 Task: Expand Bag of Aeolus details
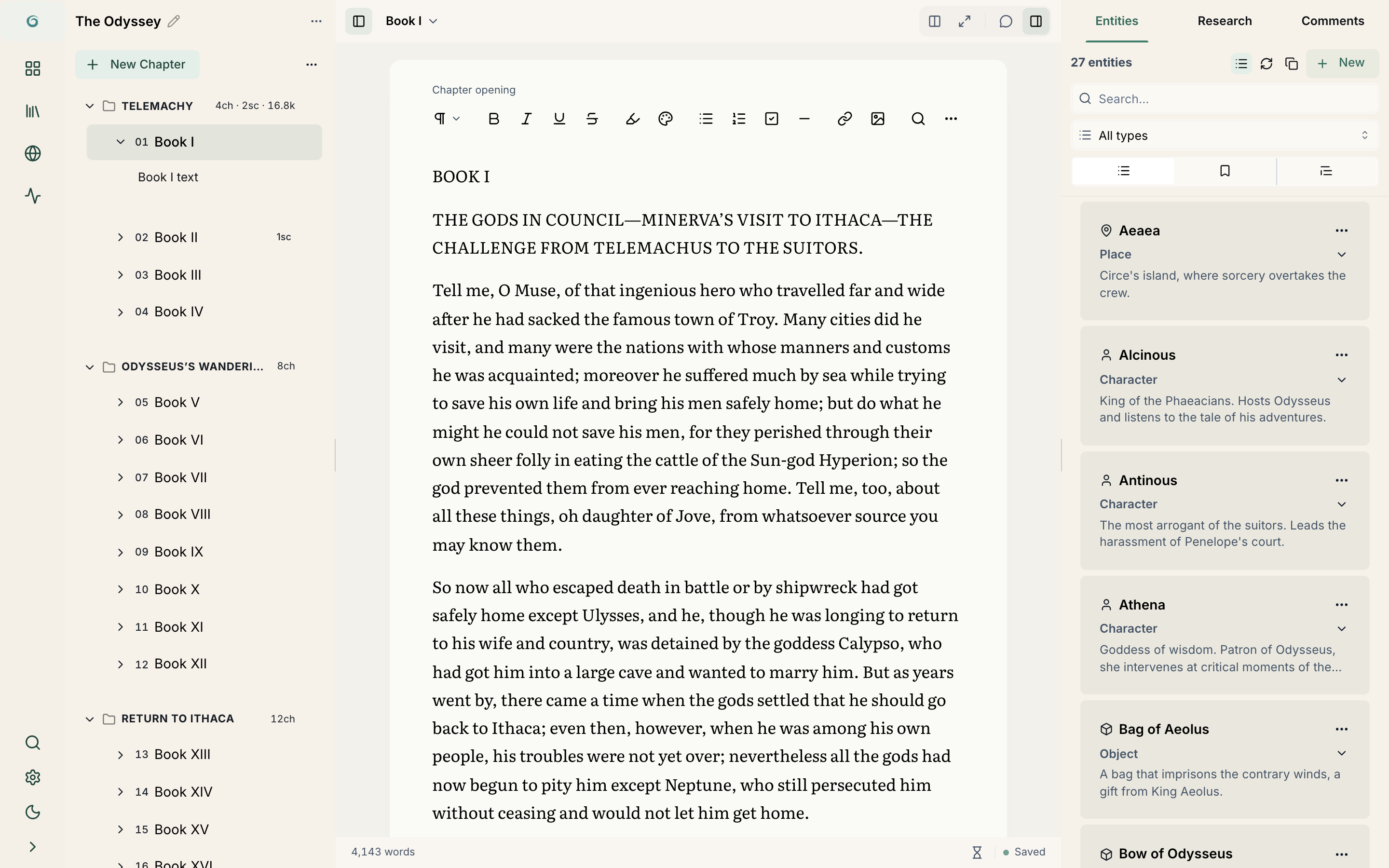coord(1341,754)
